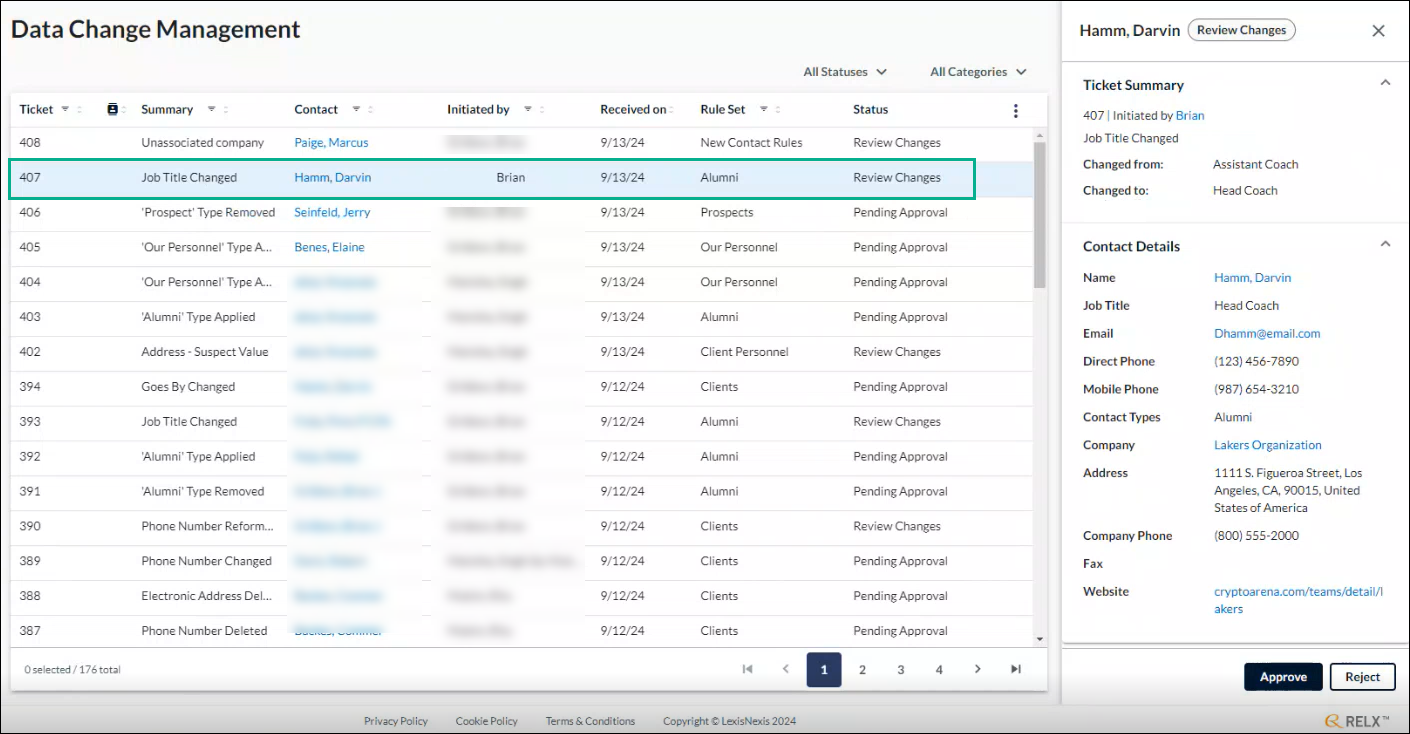Close the Hamm, Darvin details panel
Viewport: 1410px width, 734px height.
pyautogui.click(x=1378, y=31)
